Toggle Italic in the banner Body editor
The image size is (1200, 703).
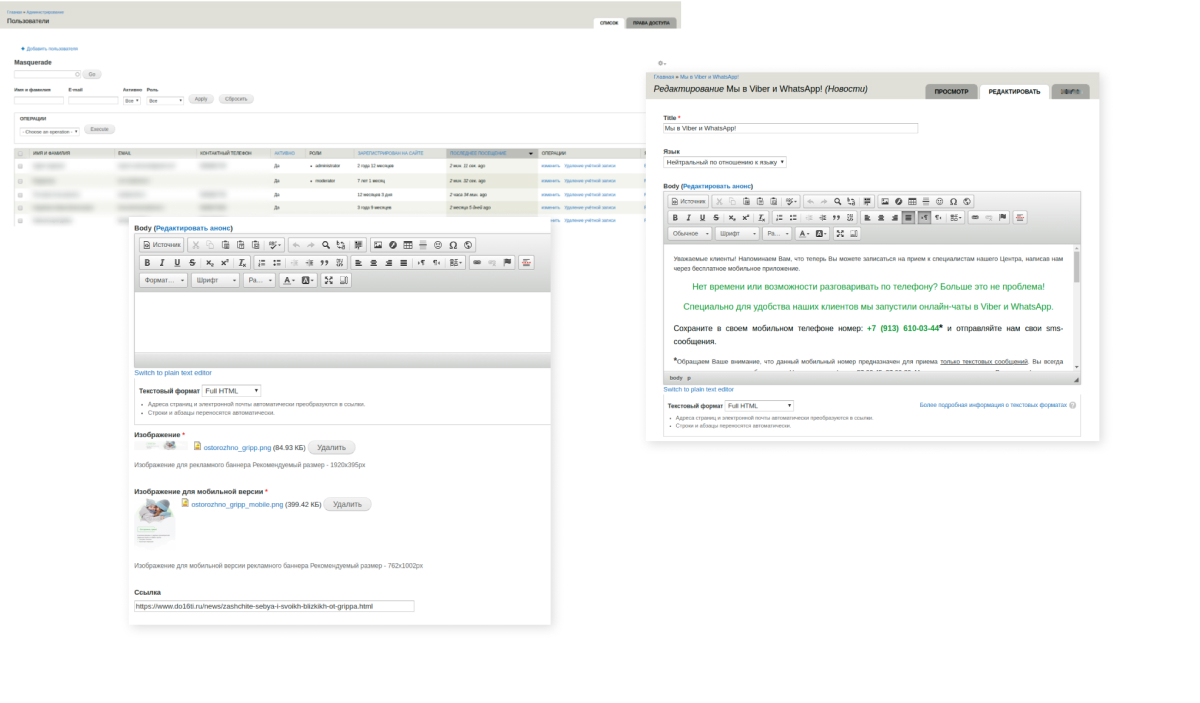tap(162, 263)
